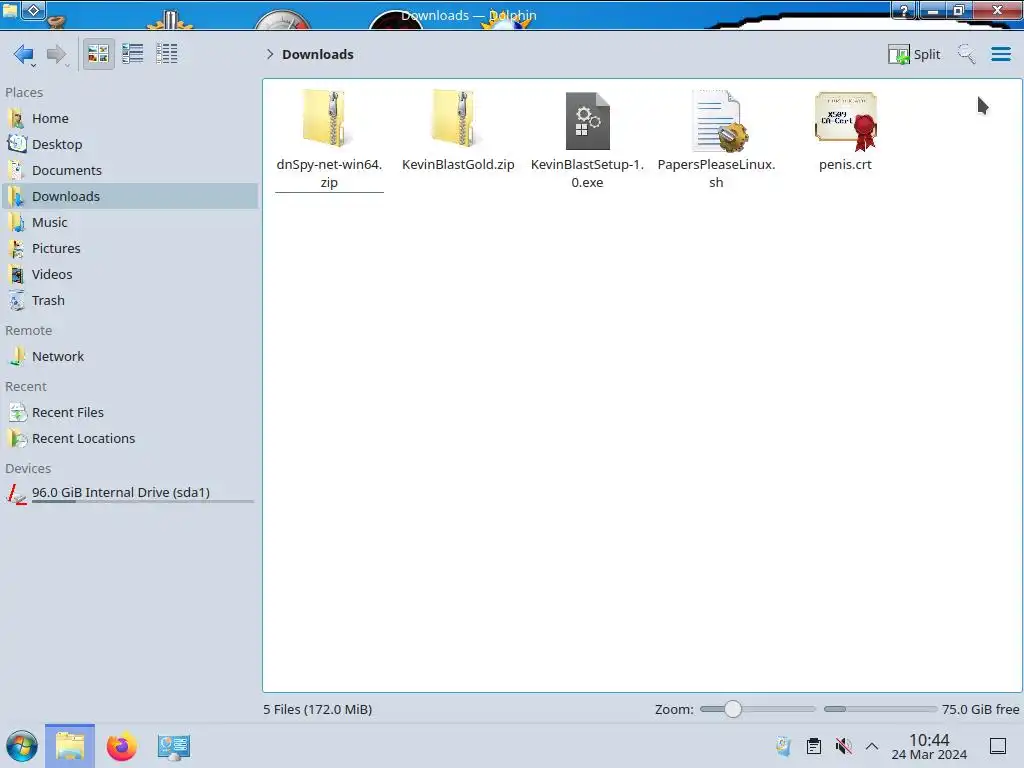Open Pictures in Places

[x=130, y=249]
